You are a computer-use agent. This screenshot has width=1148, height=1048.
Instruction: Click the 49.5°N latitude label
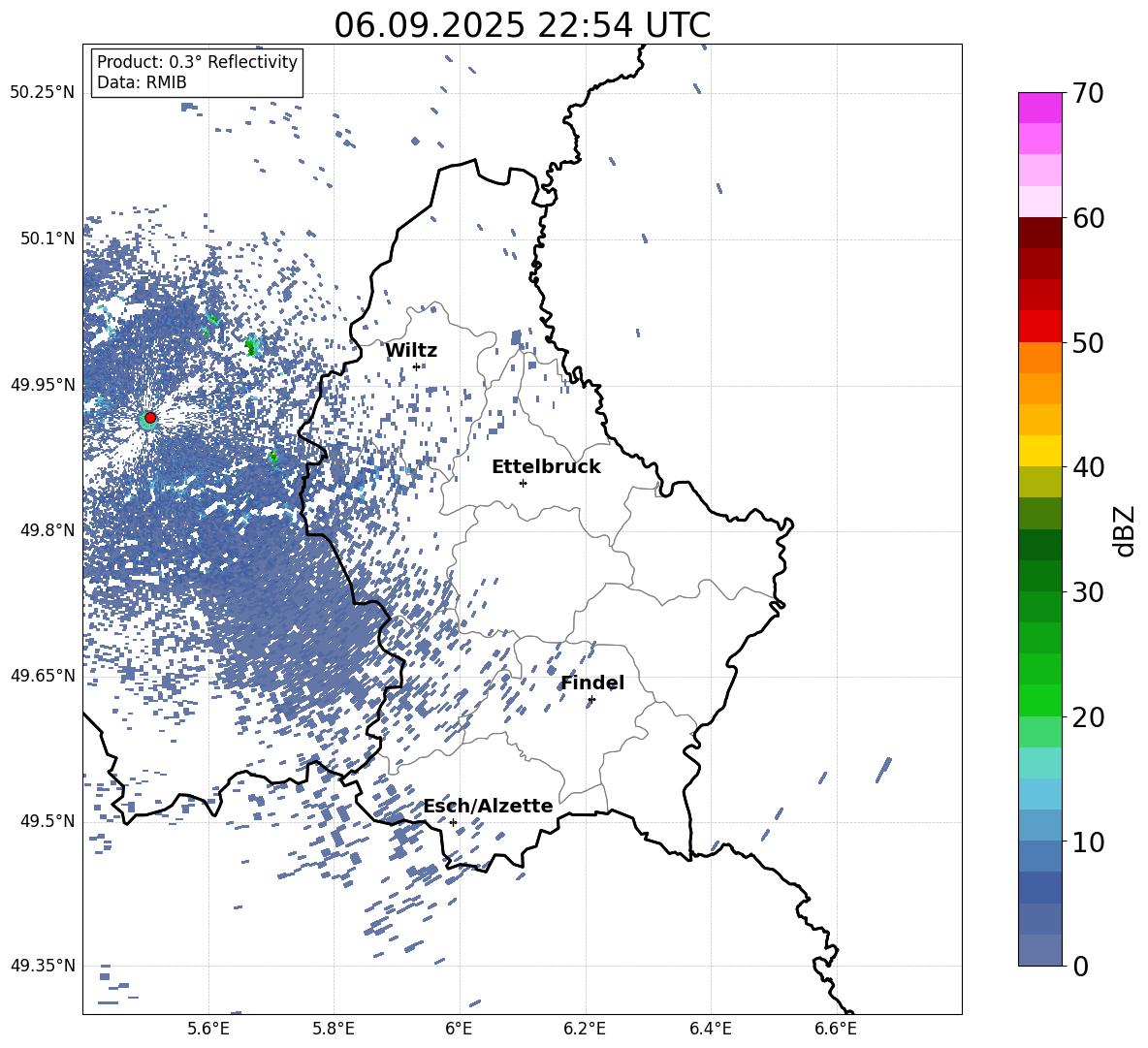pos(48,821)
